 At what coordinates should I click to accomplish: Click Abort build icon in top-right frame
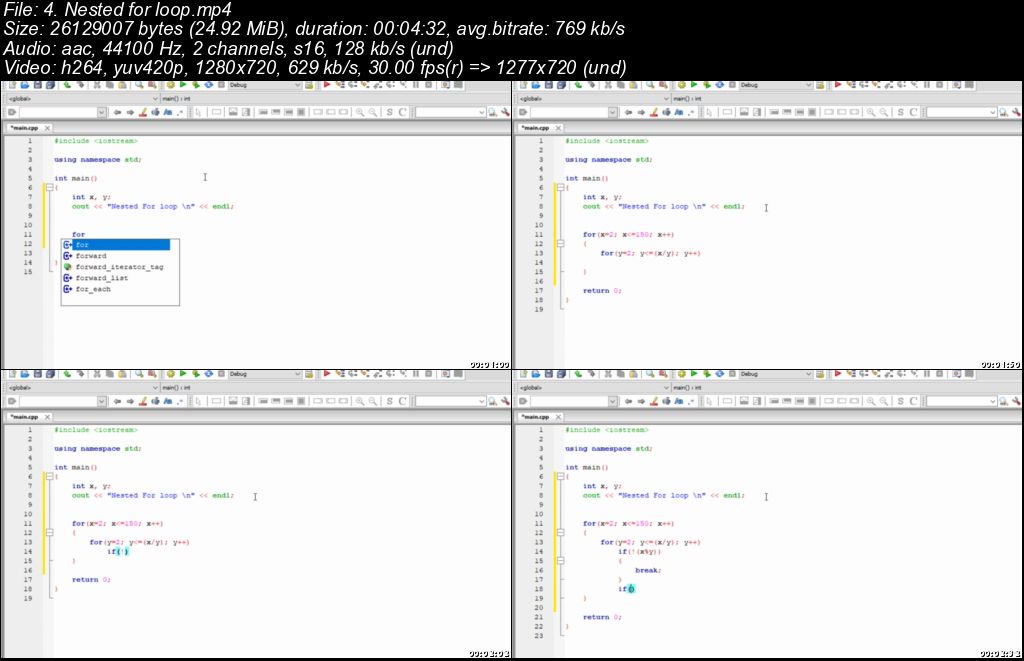[x=732, y=85]
